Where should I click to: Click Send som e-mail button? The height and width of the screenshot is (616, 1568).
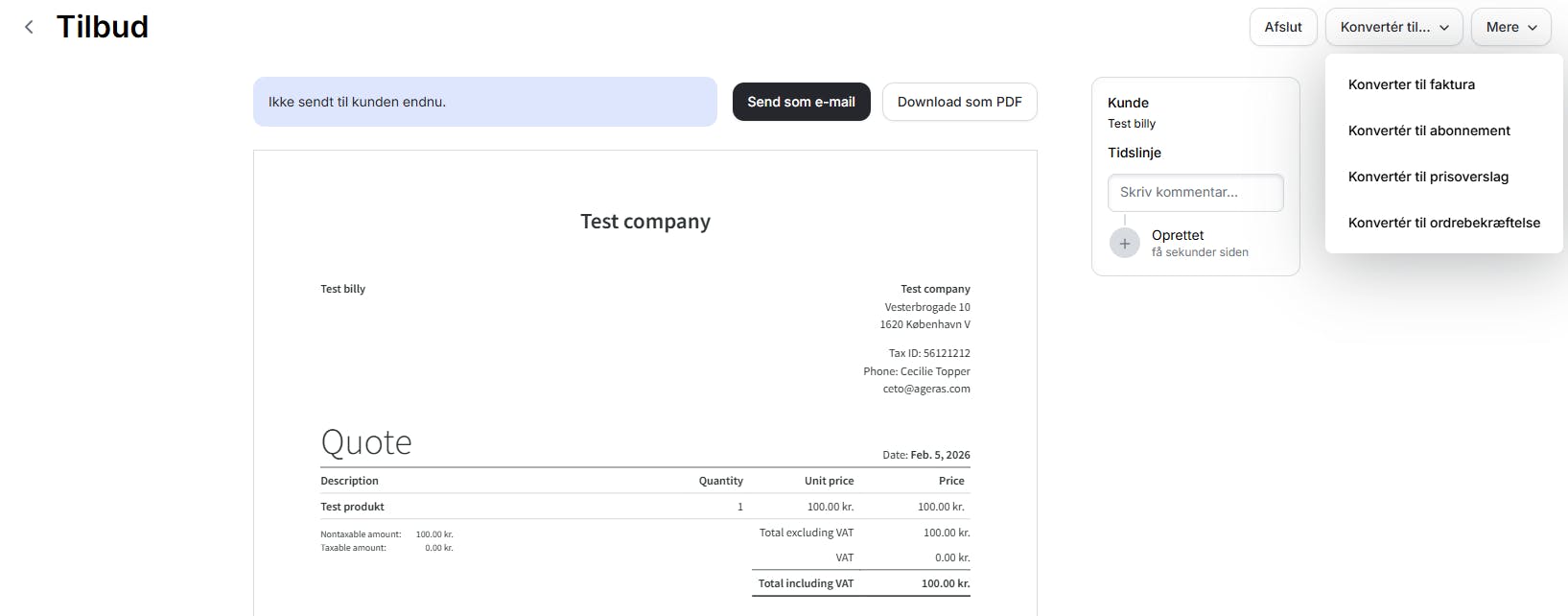point(801,102)
